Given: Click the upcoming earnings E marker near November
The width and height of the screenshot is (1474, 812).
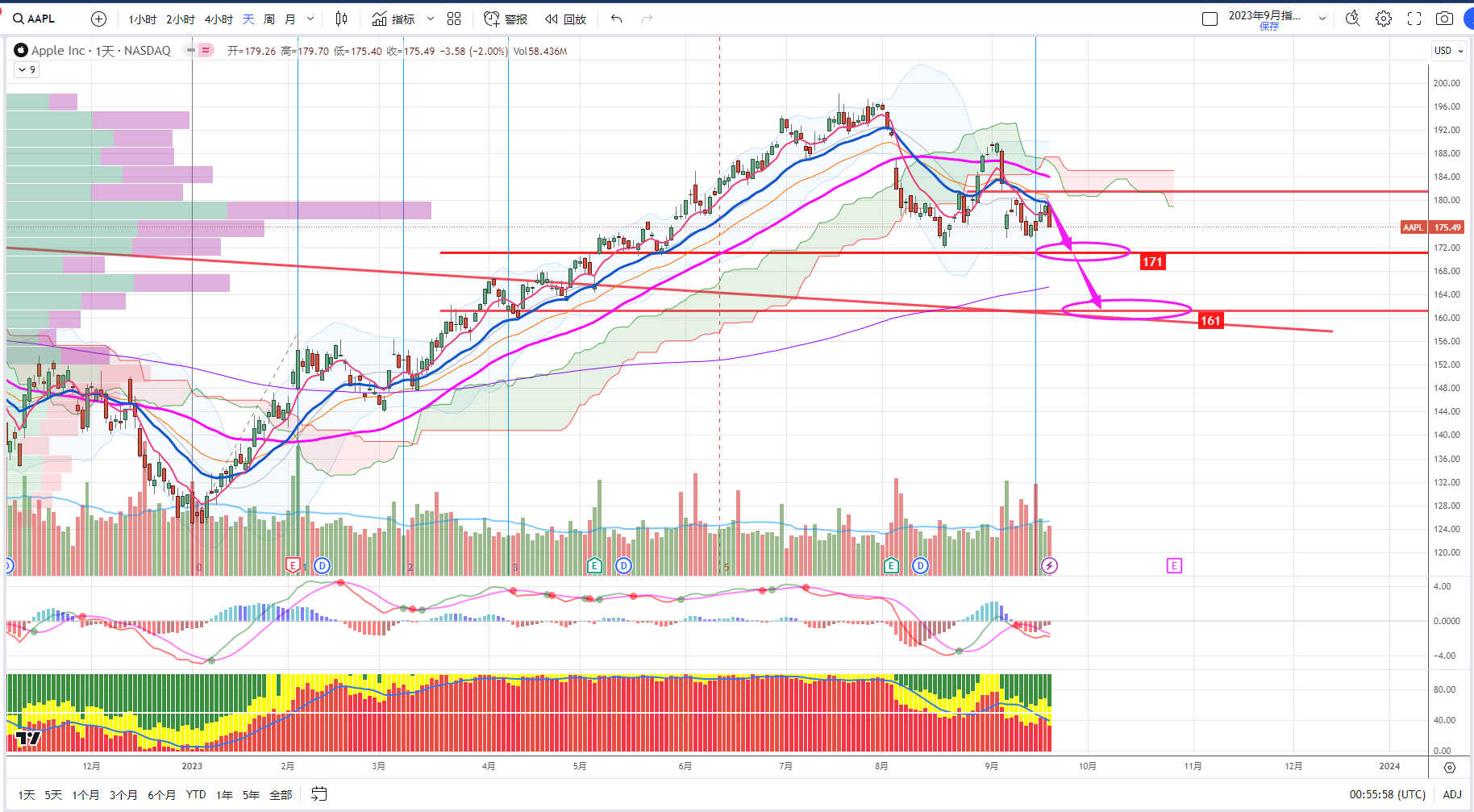Looking at the screenshot, I should [x=1174, y=565].
